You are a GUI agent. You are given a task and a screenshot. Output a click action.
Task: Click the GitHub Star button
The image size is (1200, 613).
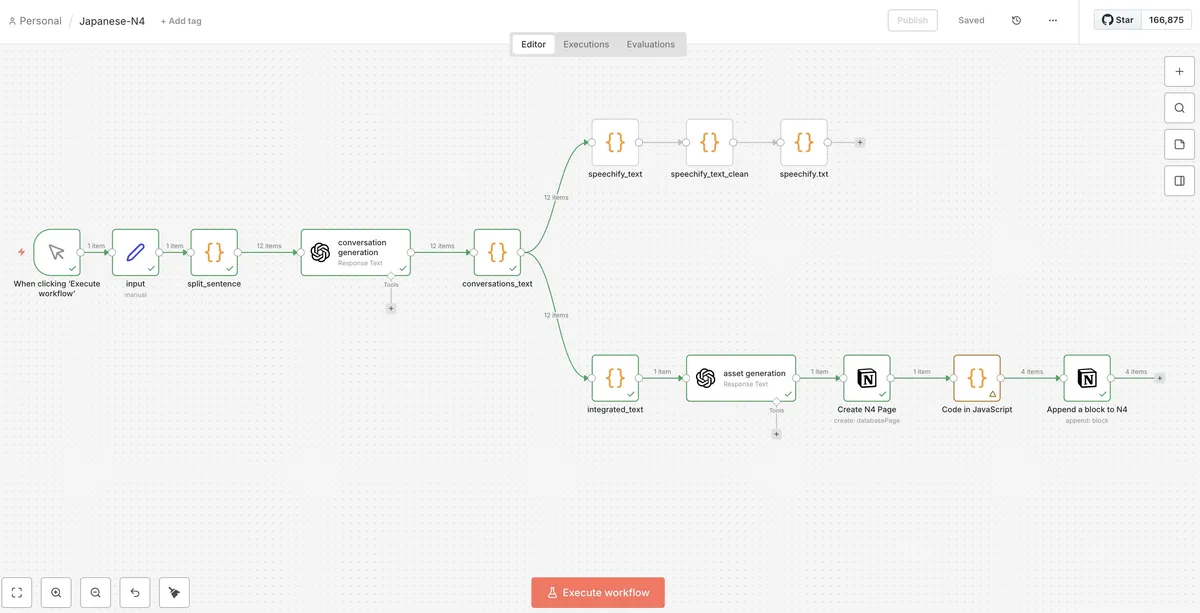click(1116, 20)
